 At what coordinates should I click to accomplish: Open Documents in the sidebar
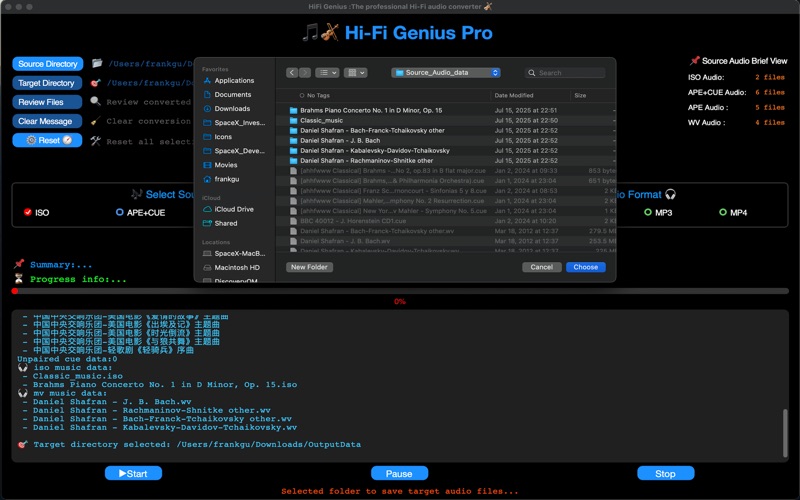233,94
